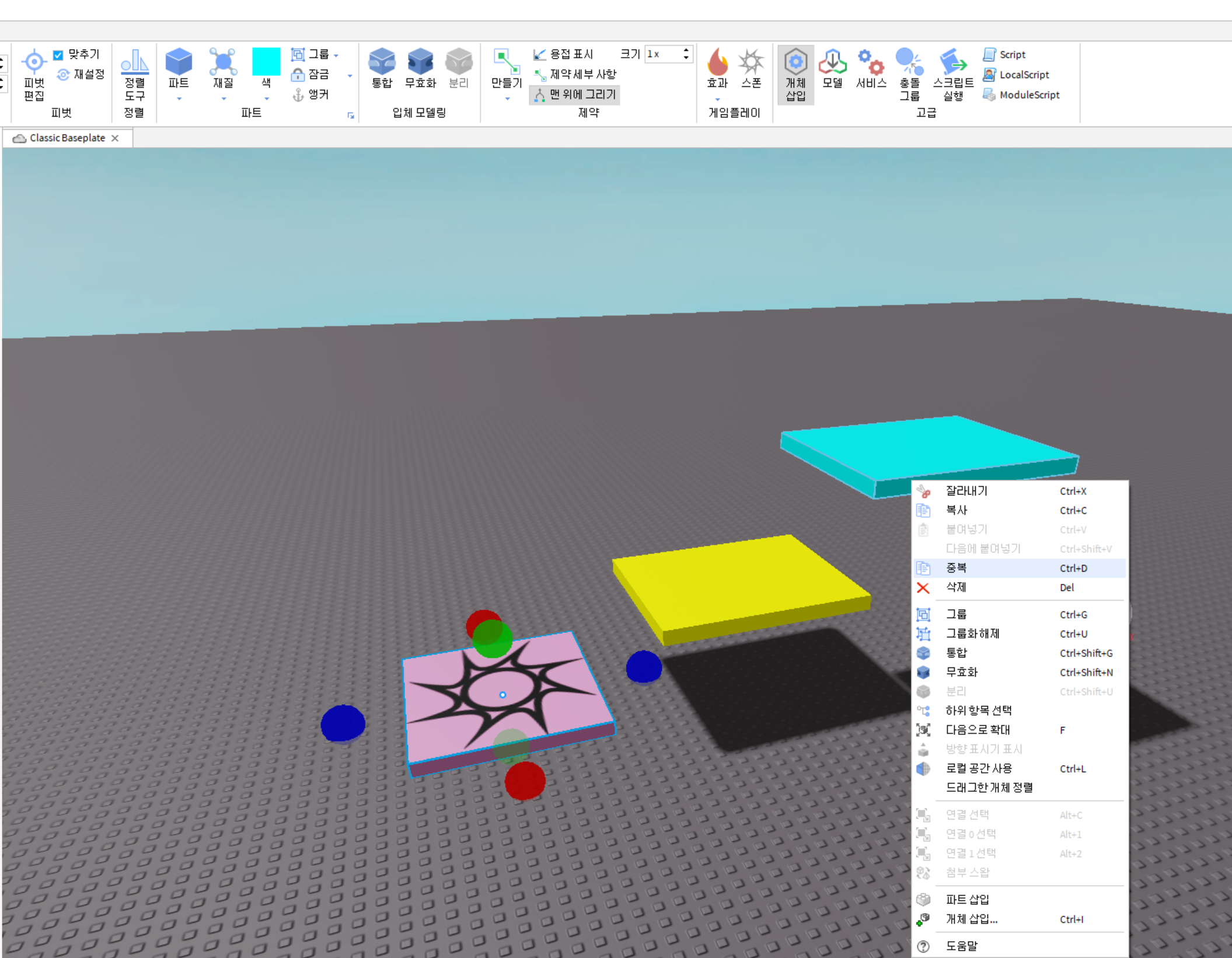The image size is (1232, 958).
Task: Select Delete (삭제) in context menu
Action: coord(956,587)
